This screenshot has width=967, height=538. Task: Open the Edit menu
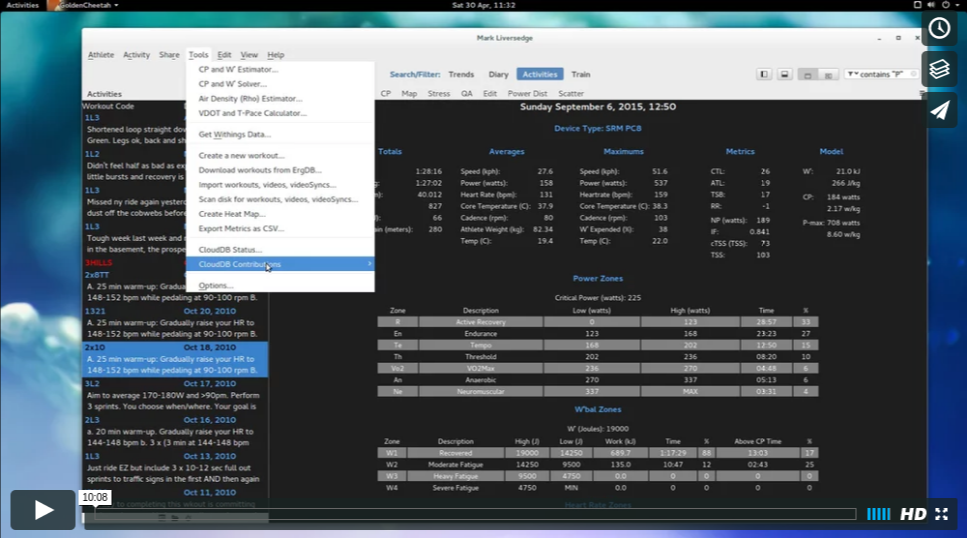(224, 55)
